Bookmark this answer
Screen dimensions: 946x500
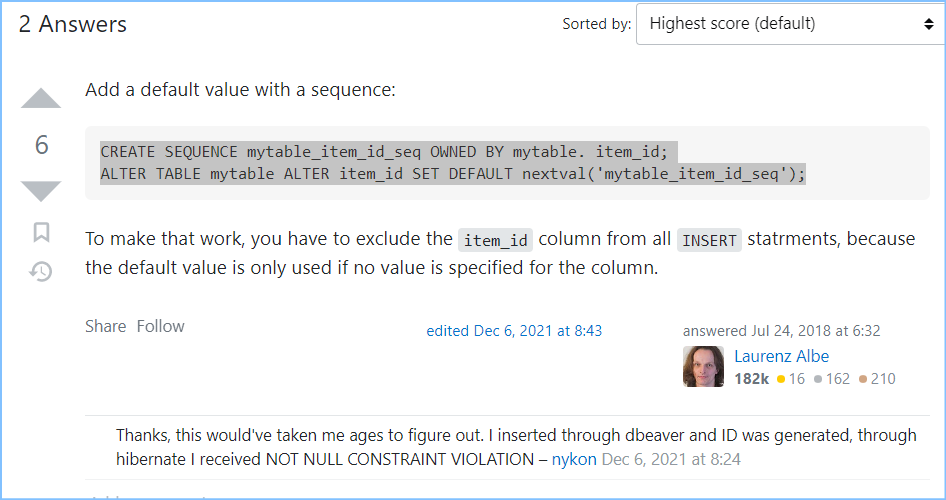(x=41, y=232)
